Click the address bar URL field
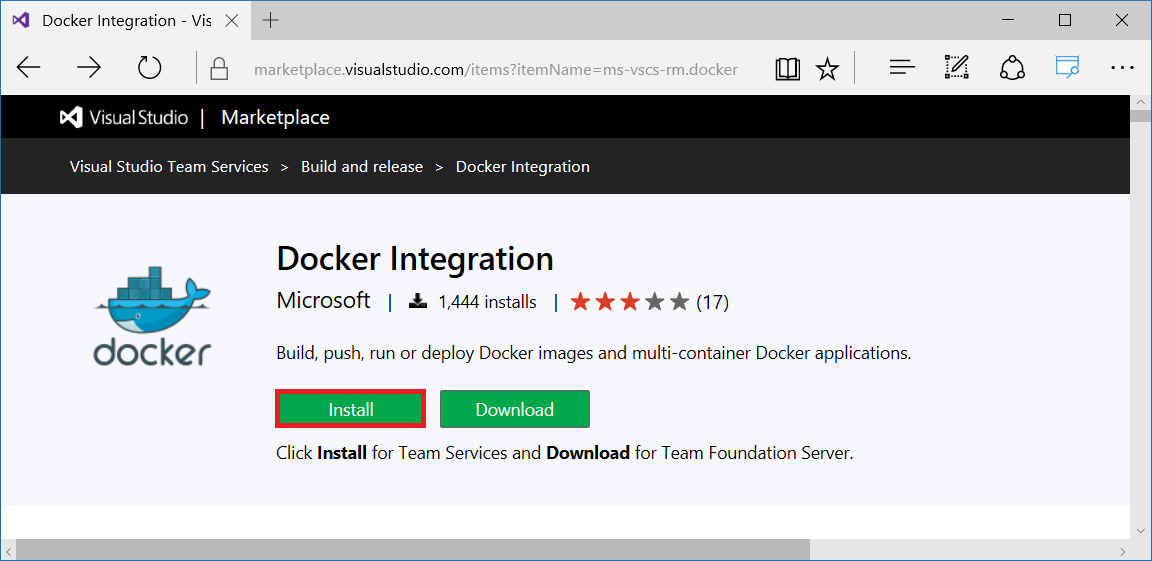 tap(496, 70)
